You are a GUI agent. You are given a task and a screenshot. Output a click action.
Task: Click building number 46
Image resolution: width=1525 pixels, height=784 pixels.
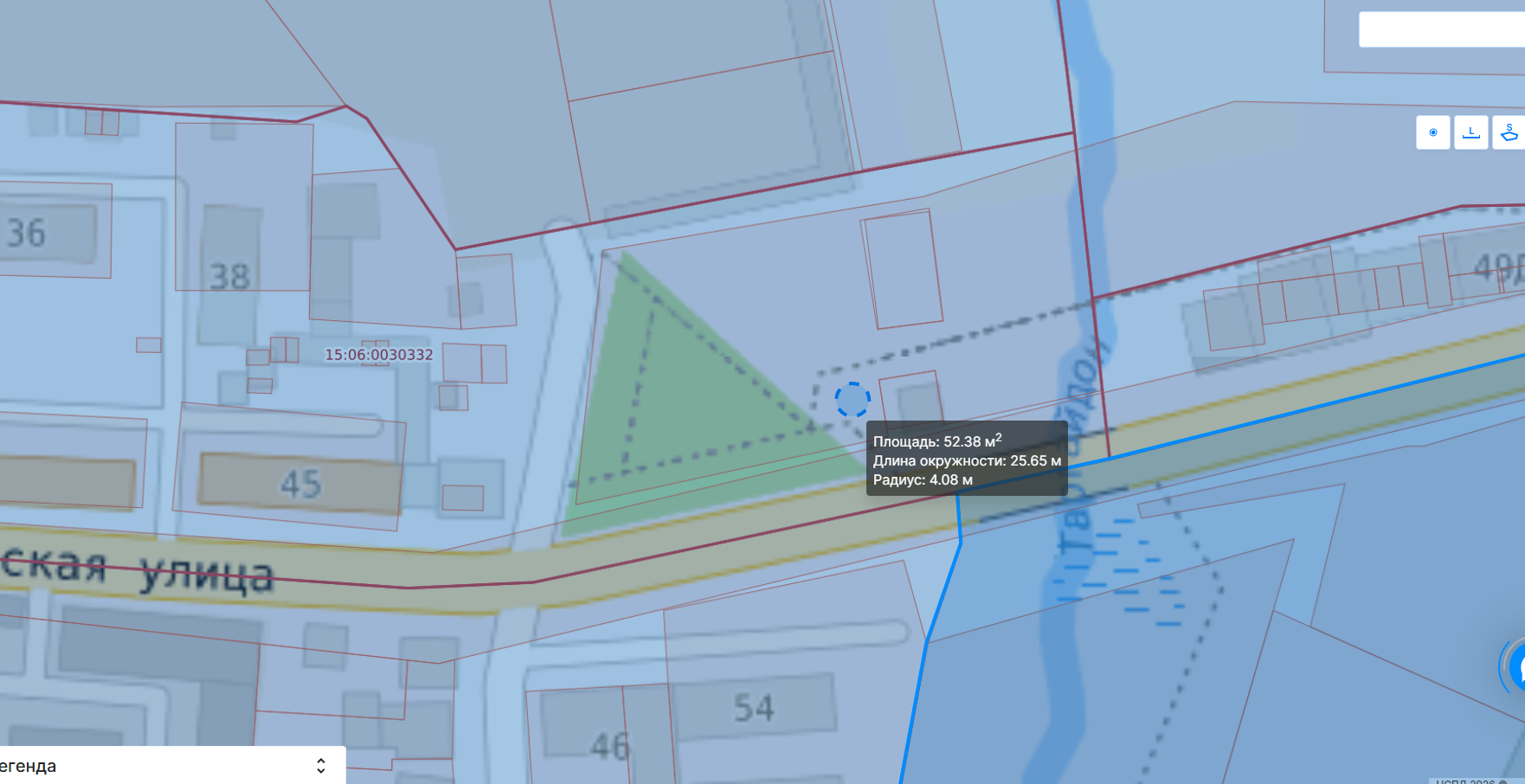pyautogui.click(x=610, y=745)
